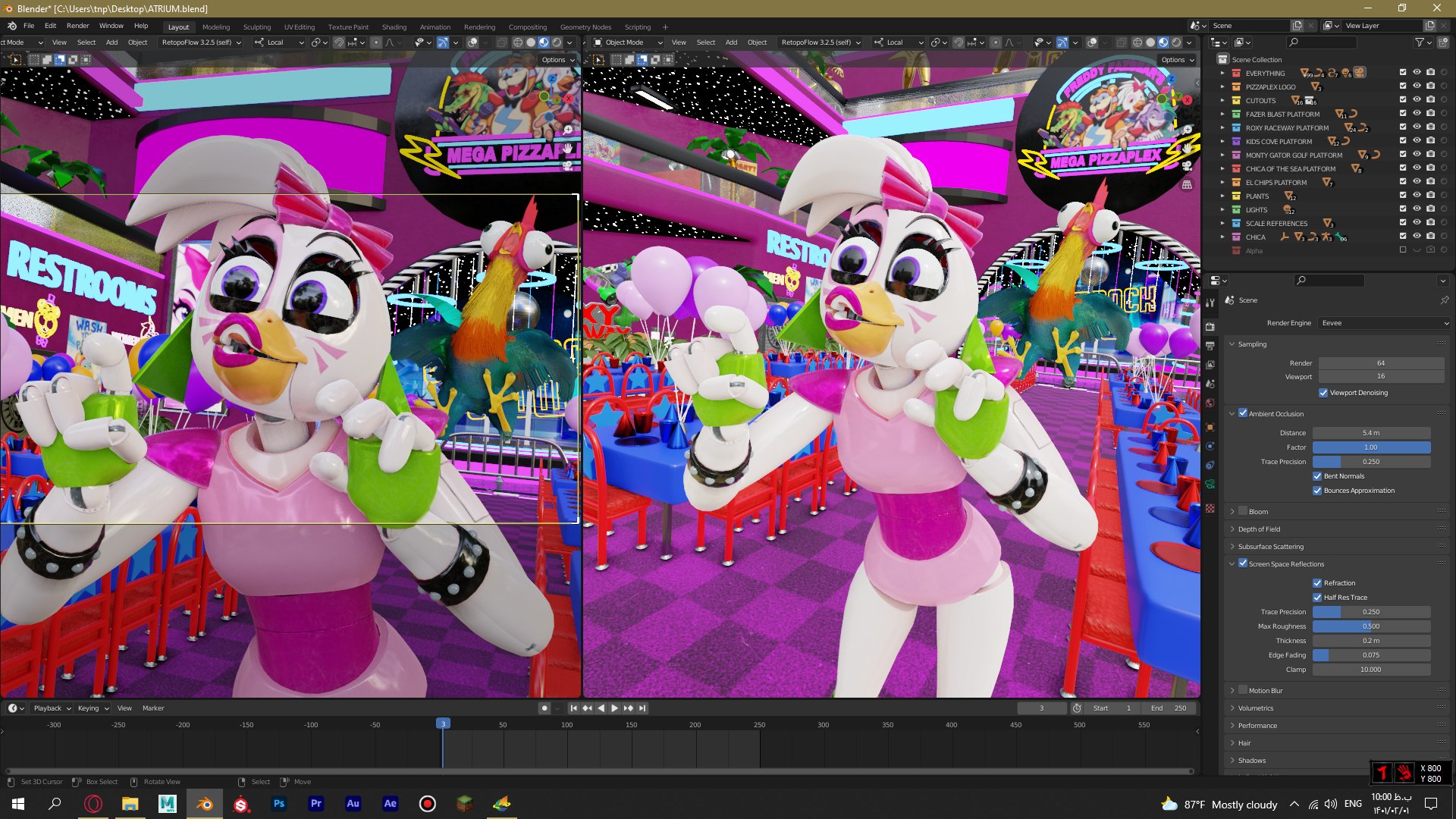Switch left viewport to material preview shading
Image resolution: width=1456 pixels, height=819 pixels.
click(544, 42)
